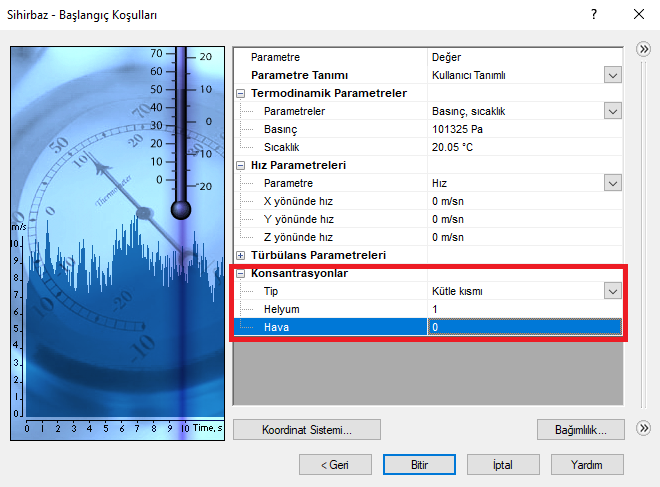
Task: Open the Hız parameter type dropdown
Action: pos(611,183)
